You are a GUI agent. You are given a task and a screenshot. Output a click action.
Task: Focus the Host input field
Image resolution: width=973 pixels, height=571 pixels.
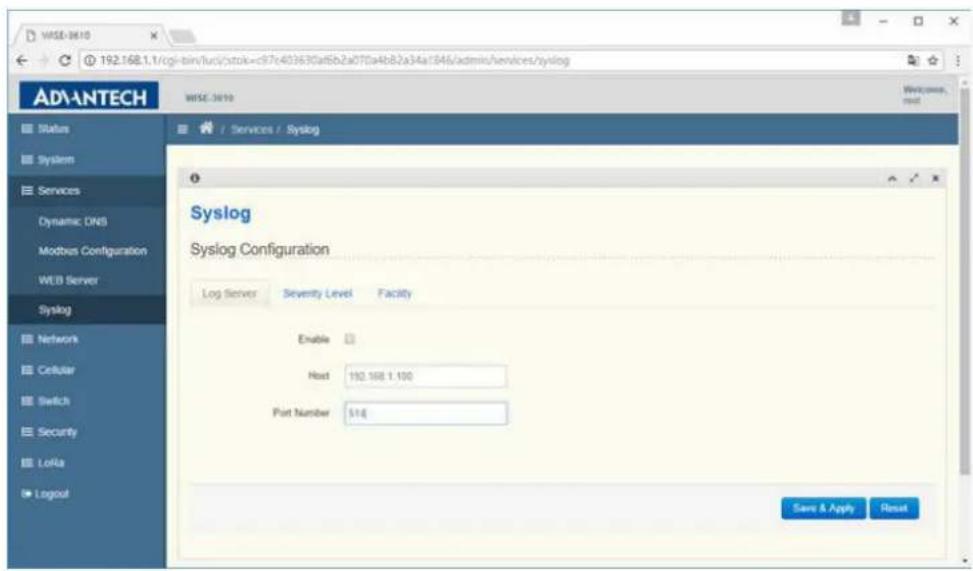coord(426,376)
